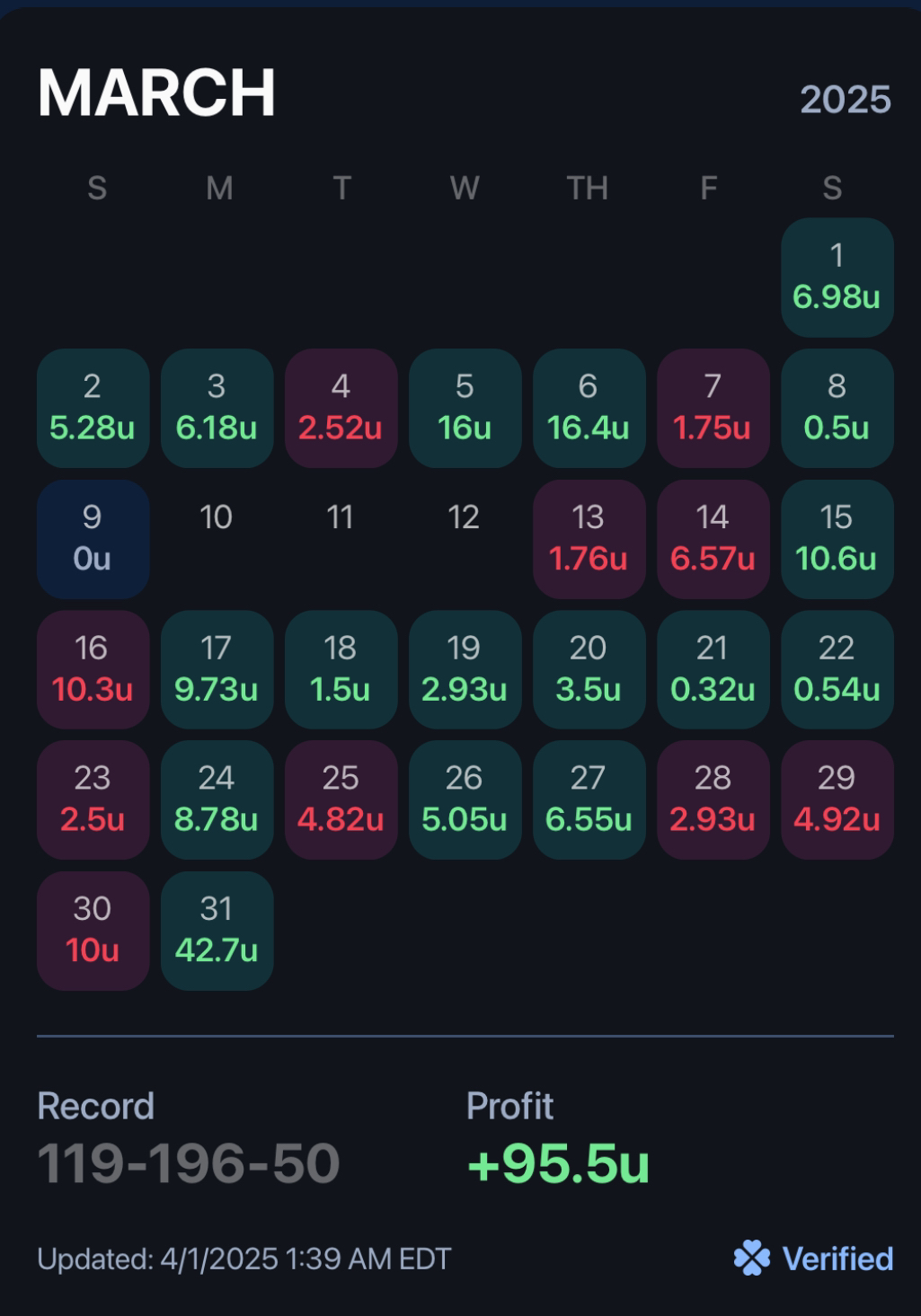Click the Verified clover icon

752,1259
